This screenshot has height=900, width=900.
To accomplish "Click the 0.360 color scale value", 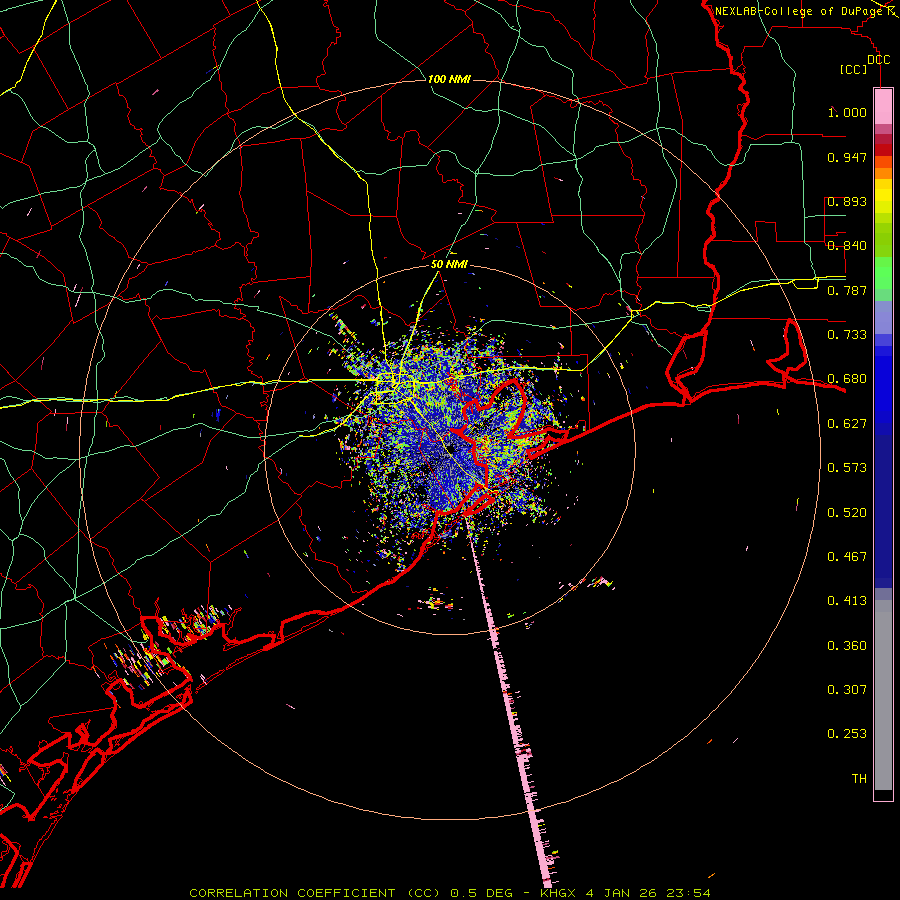I will click(x=847, y=646).
